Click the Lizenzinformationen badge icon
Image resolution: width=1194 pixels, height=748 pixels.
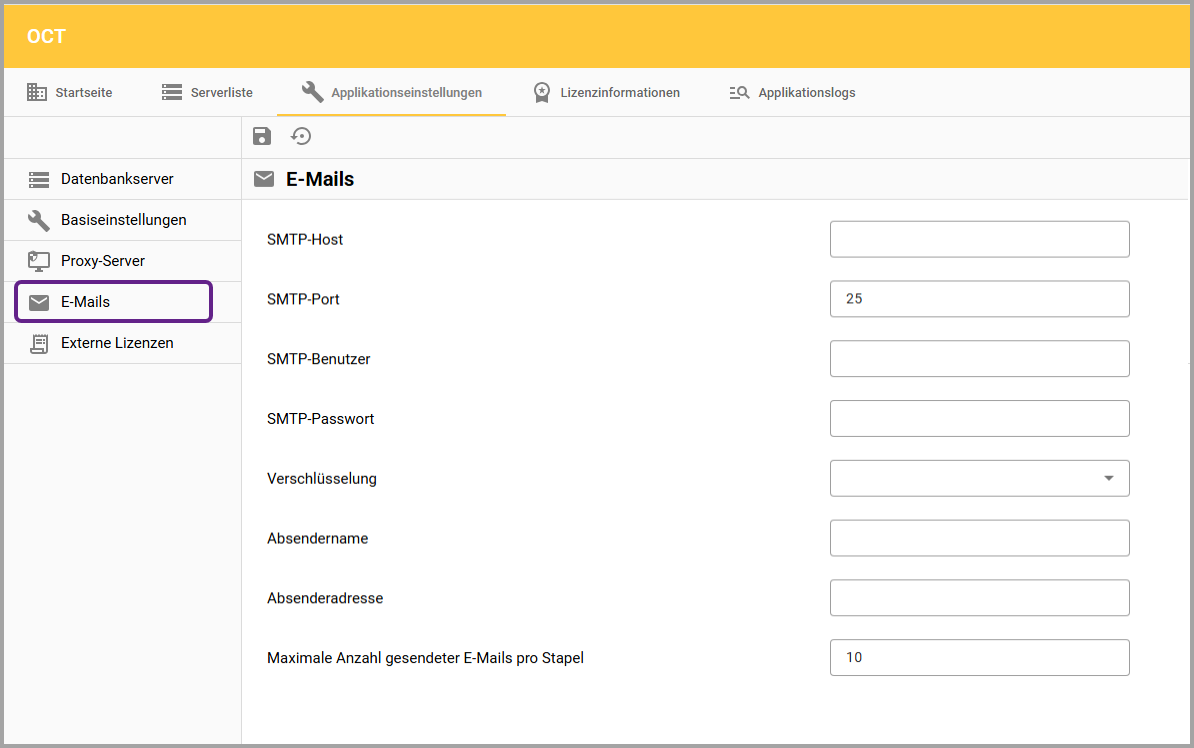541,92
